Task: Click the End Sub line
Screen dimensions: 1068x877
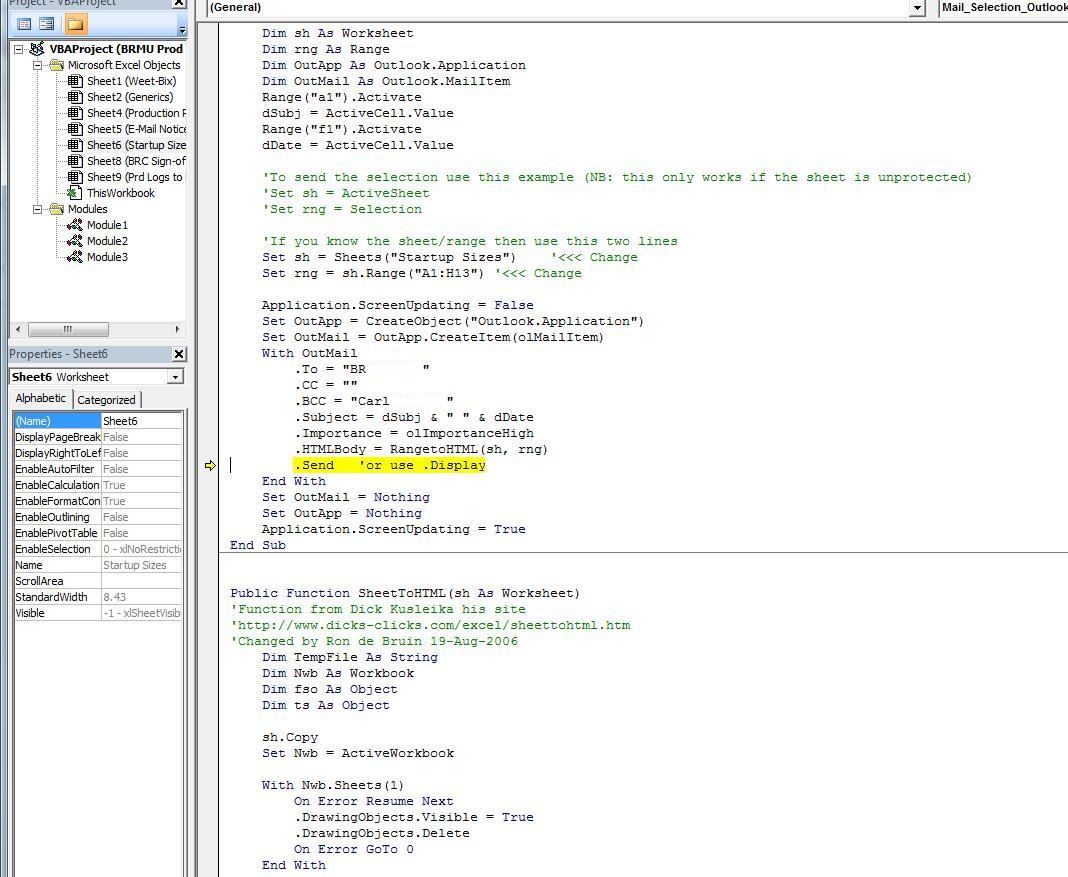Action: (257, 545)
